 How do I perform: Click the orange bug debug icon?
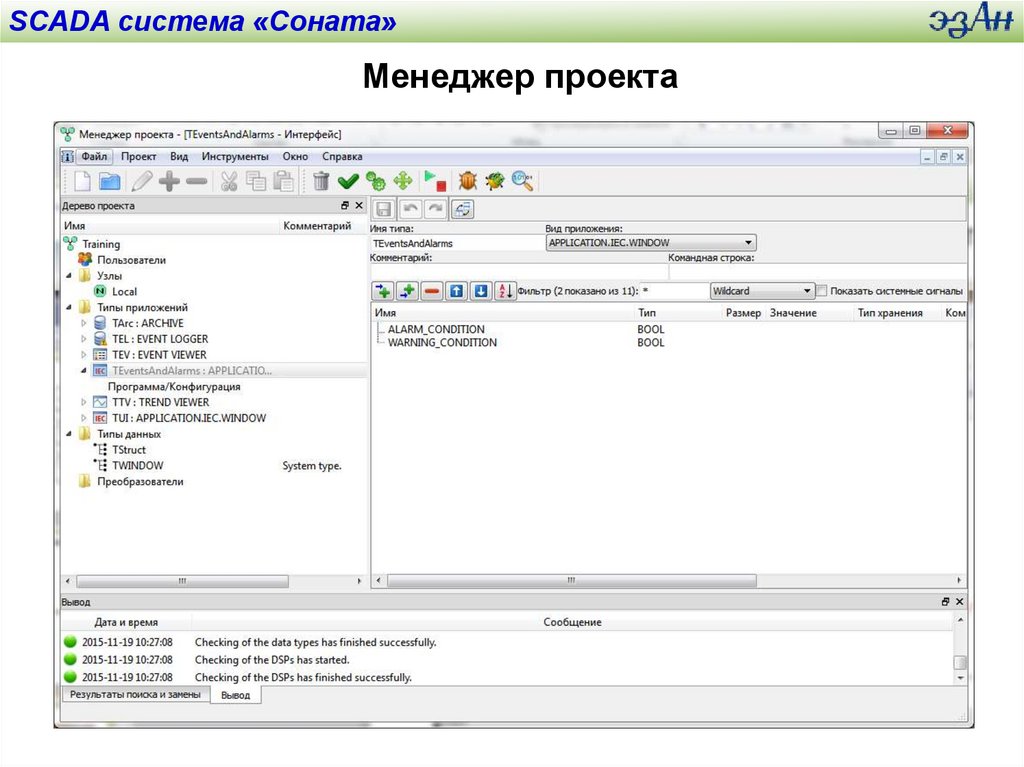pyautogui.click(x=467, y=181)
